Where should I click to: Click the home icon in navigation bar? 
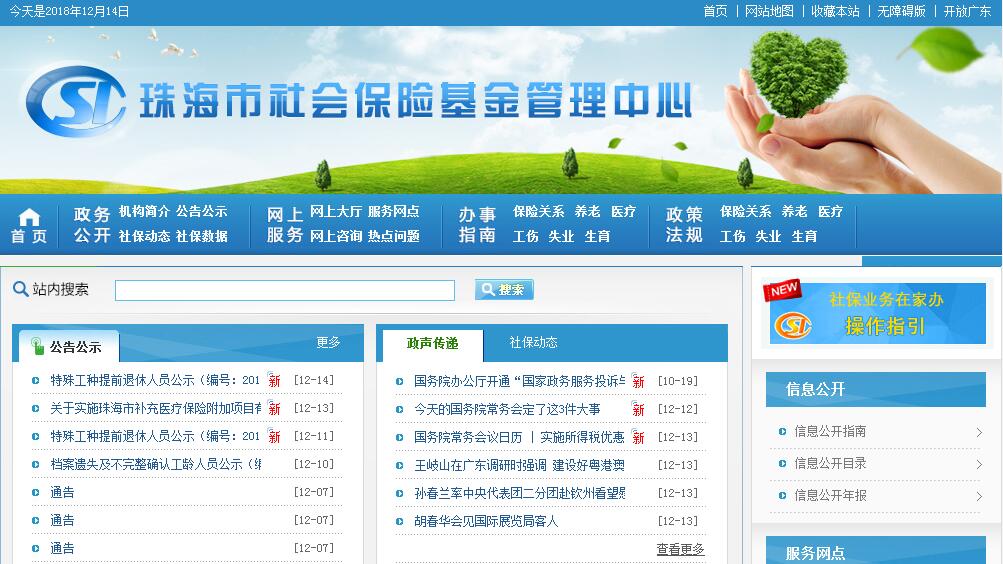29,217
